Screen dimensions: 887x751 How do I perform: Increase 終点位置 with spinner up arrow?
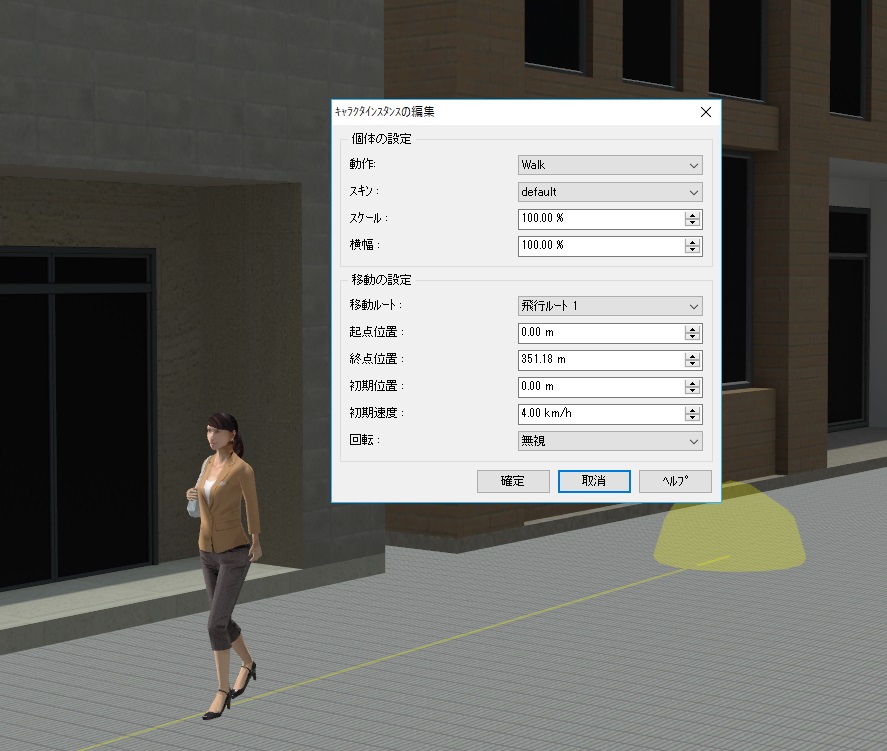(692, 356)
